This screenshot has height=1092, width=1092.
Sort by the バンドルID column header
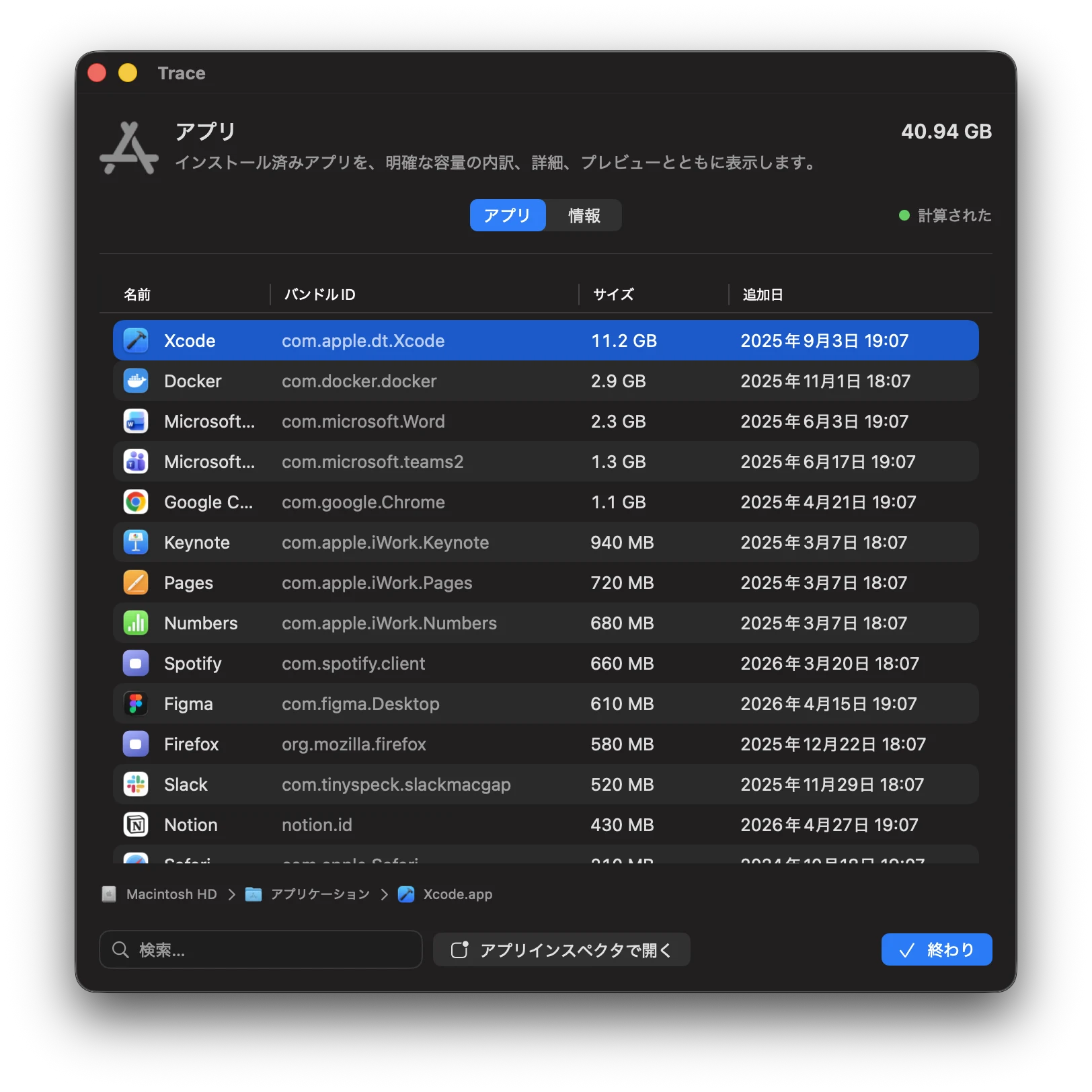(320, 295)
